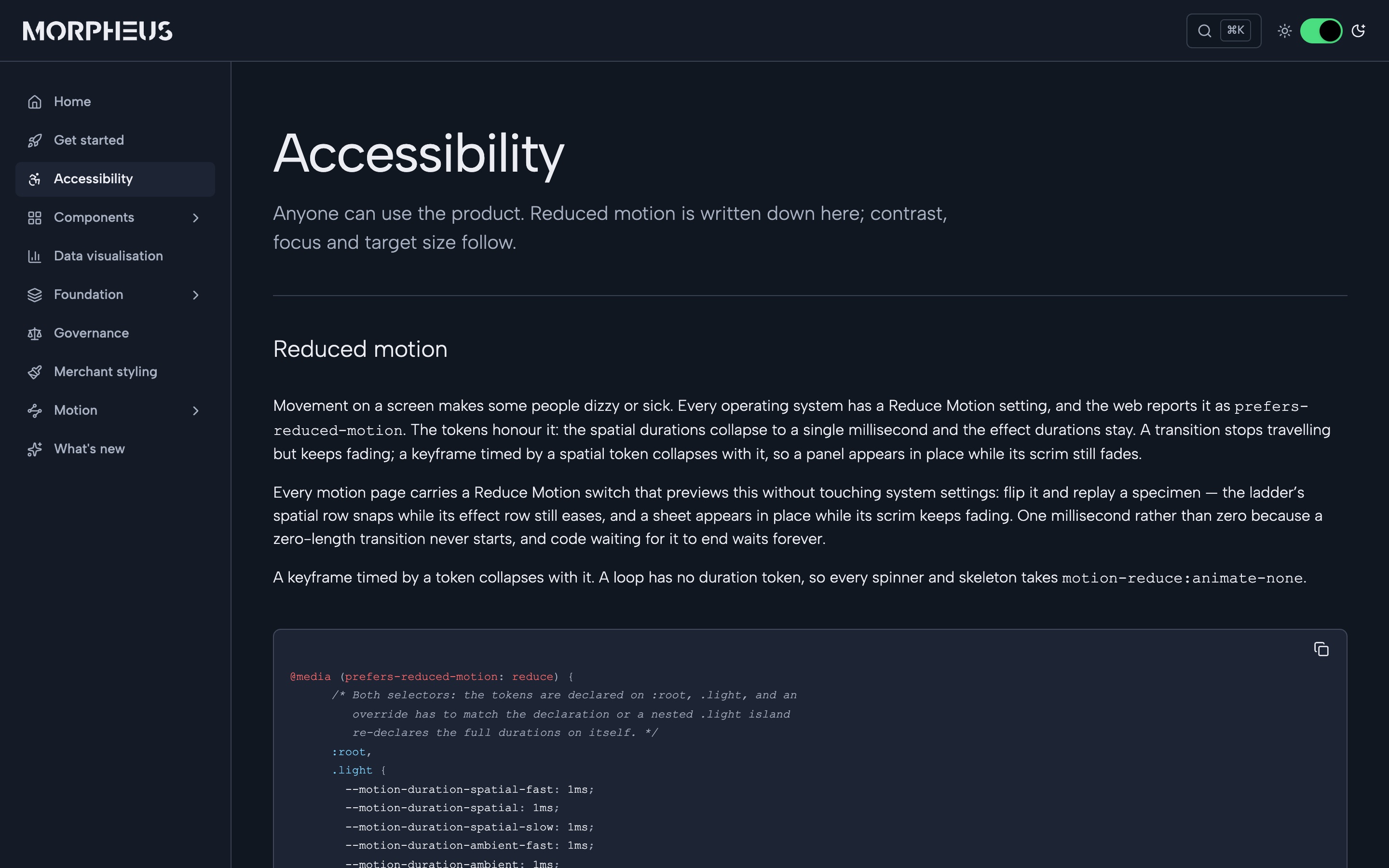Click --motion-duration-spatial-fast line

pos(469,789)
